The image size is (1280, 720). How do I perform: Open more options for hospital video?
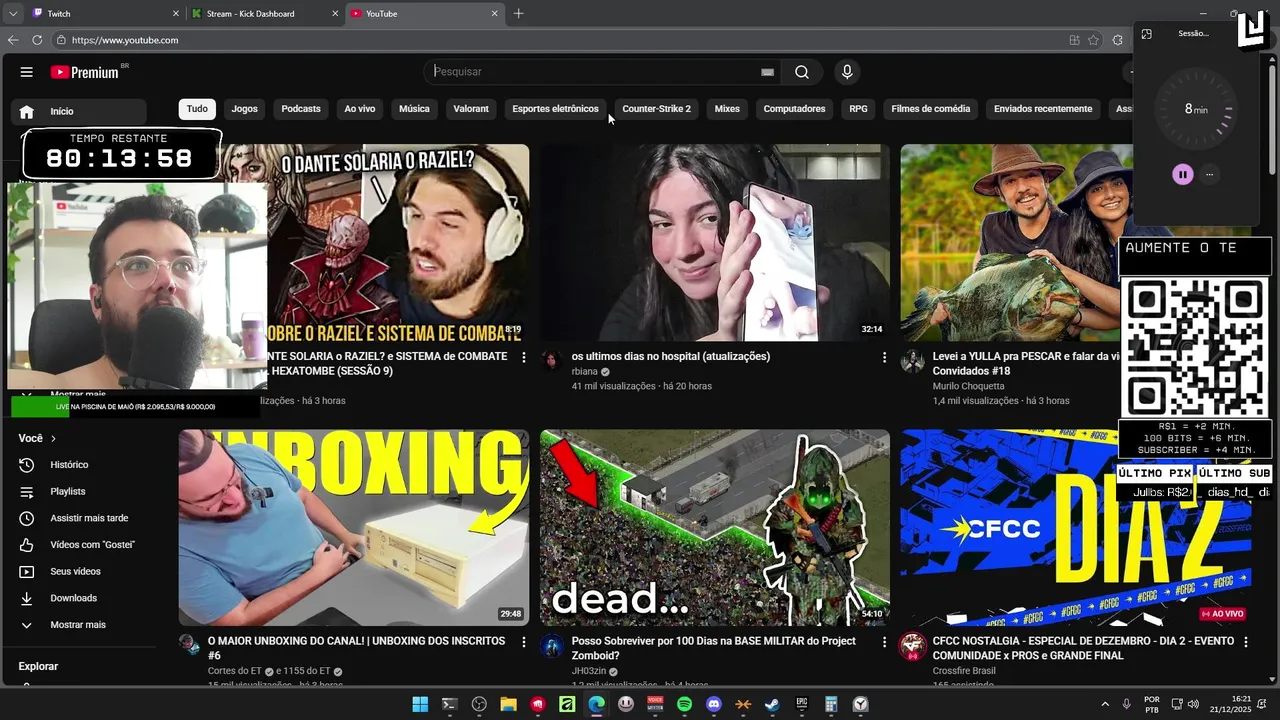884,357
